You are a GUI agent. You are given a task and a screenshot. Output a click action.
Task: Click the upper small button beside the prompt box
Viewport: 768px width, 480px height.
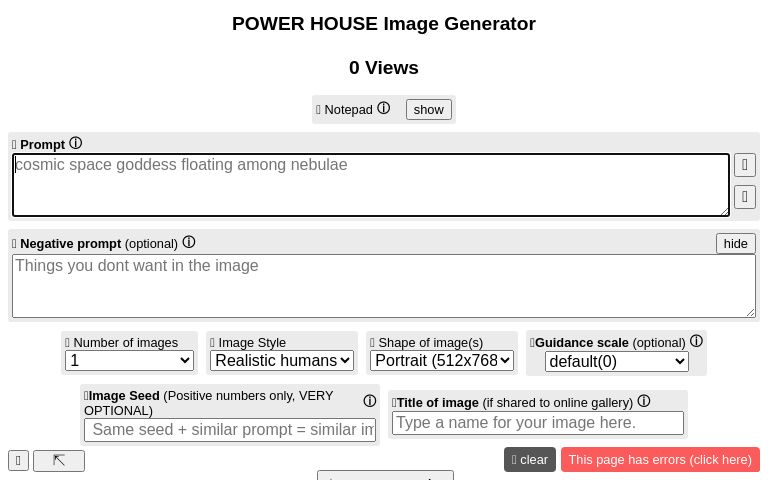pos(744,165)
